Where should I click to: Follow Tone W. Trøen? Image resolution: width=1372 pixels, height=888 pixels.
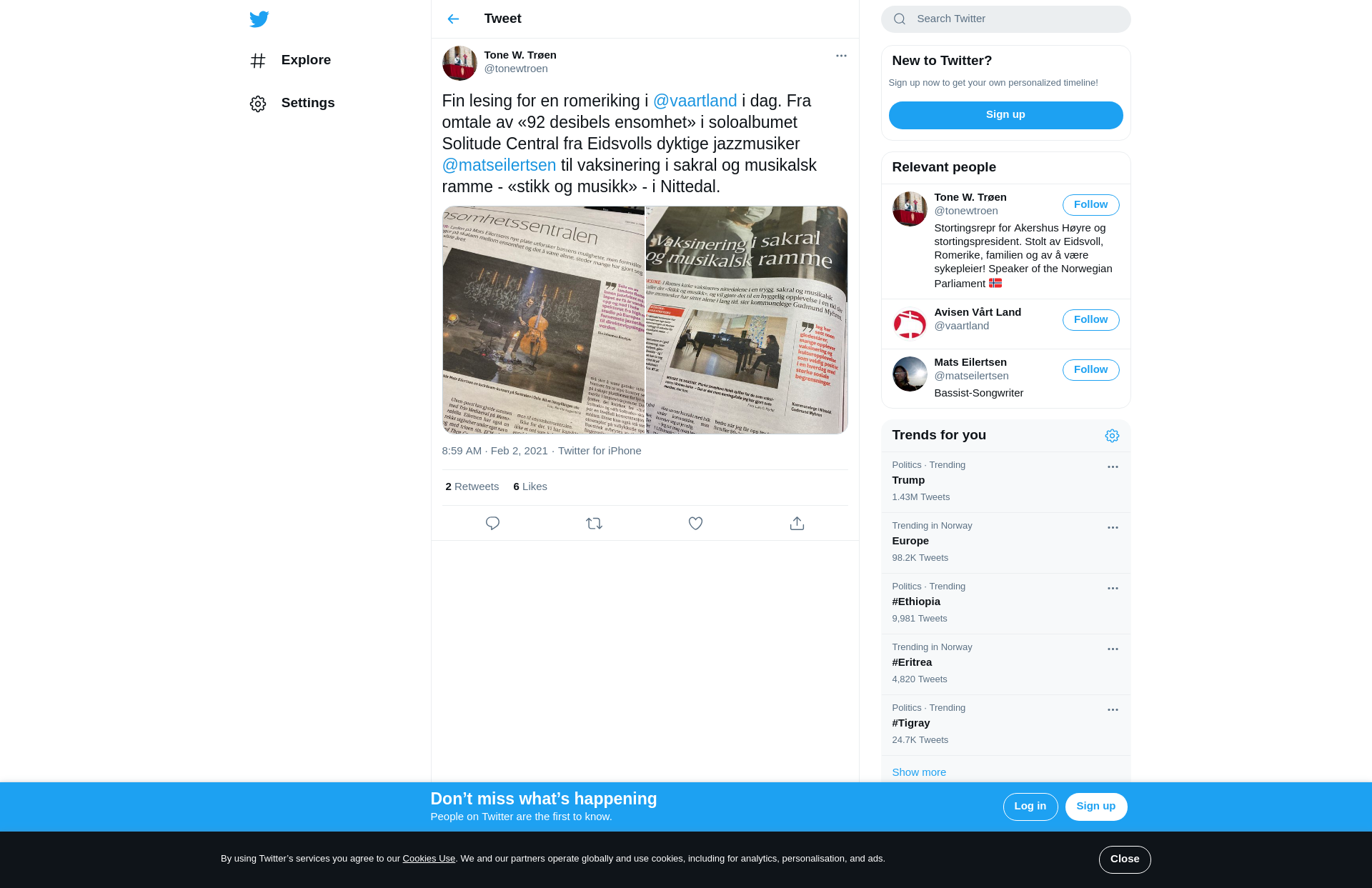pyautogui.click(x=1090, y=205)
